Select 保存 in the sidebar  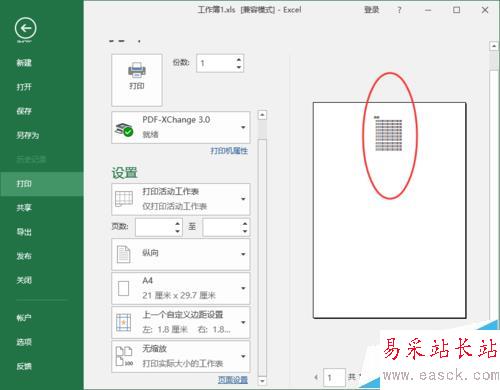point(24,111)
